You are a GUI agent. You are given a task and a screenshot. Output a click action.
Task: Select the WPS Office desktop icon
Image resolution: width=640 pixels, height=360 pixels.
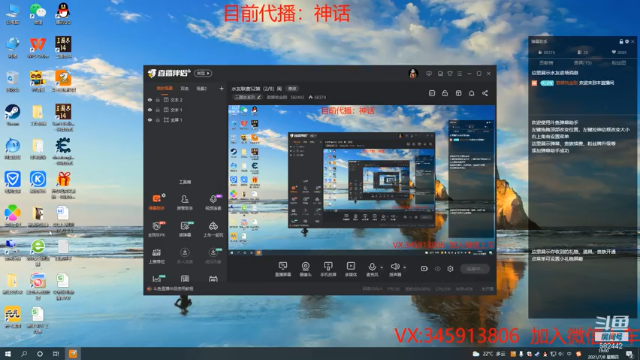coord(38,47)
